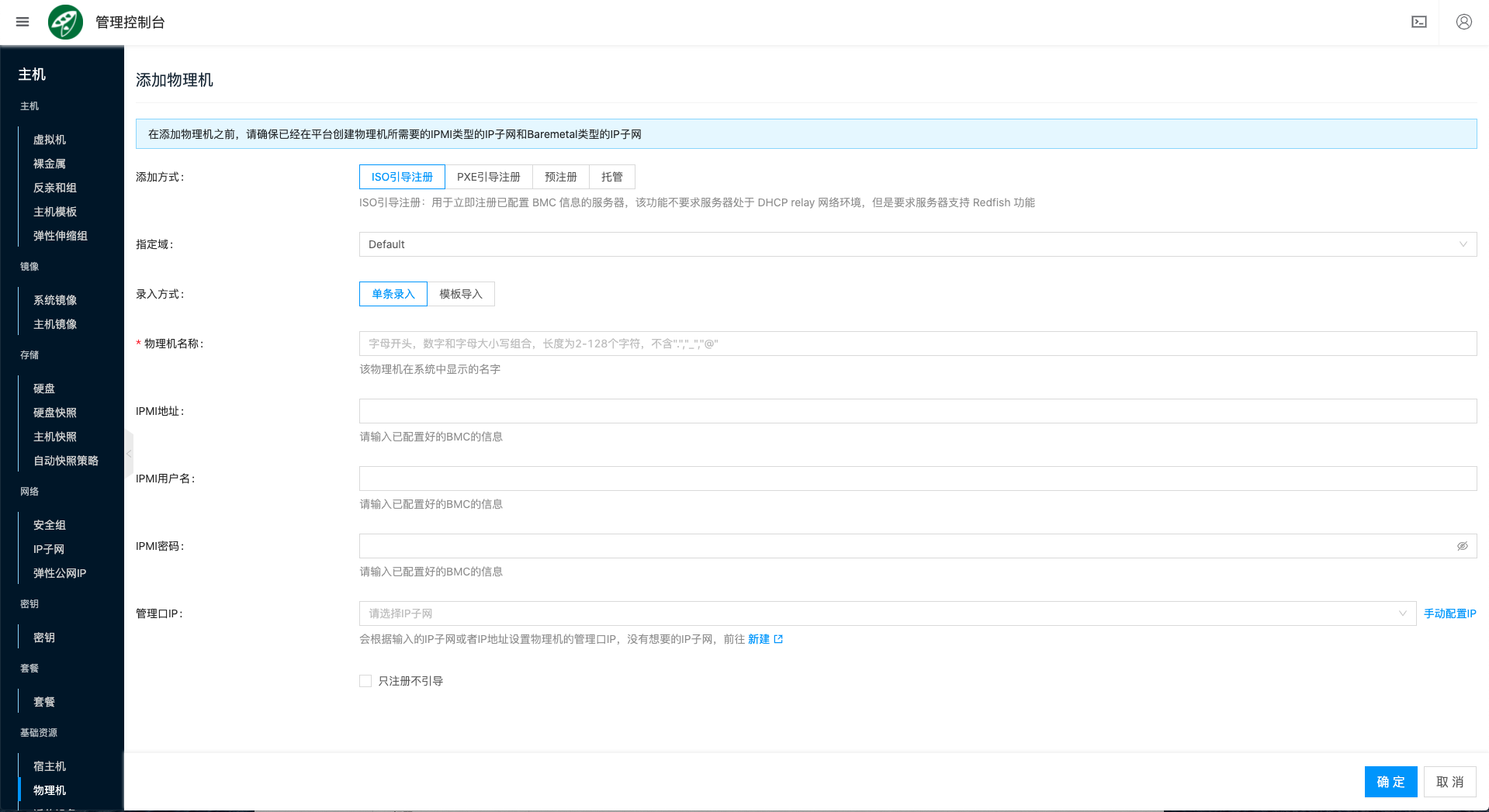
Task: Collapse the sidebar using edge handle
Action: [129, 453]
